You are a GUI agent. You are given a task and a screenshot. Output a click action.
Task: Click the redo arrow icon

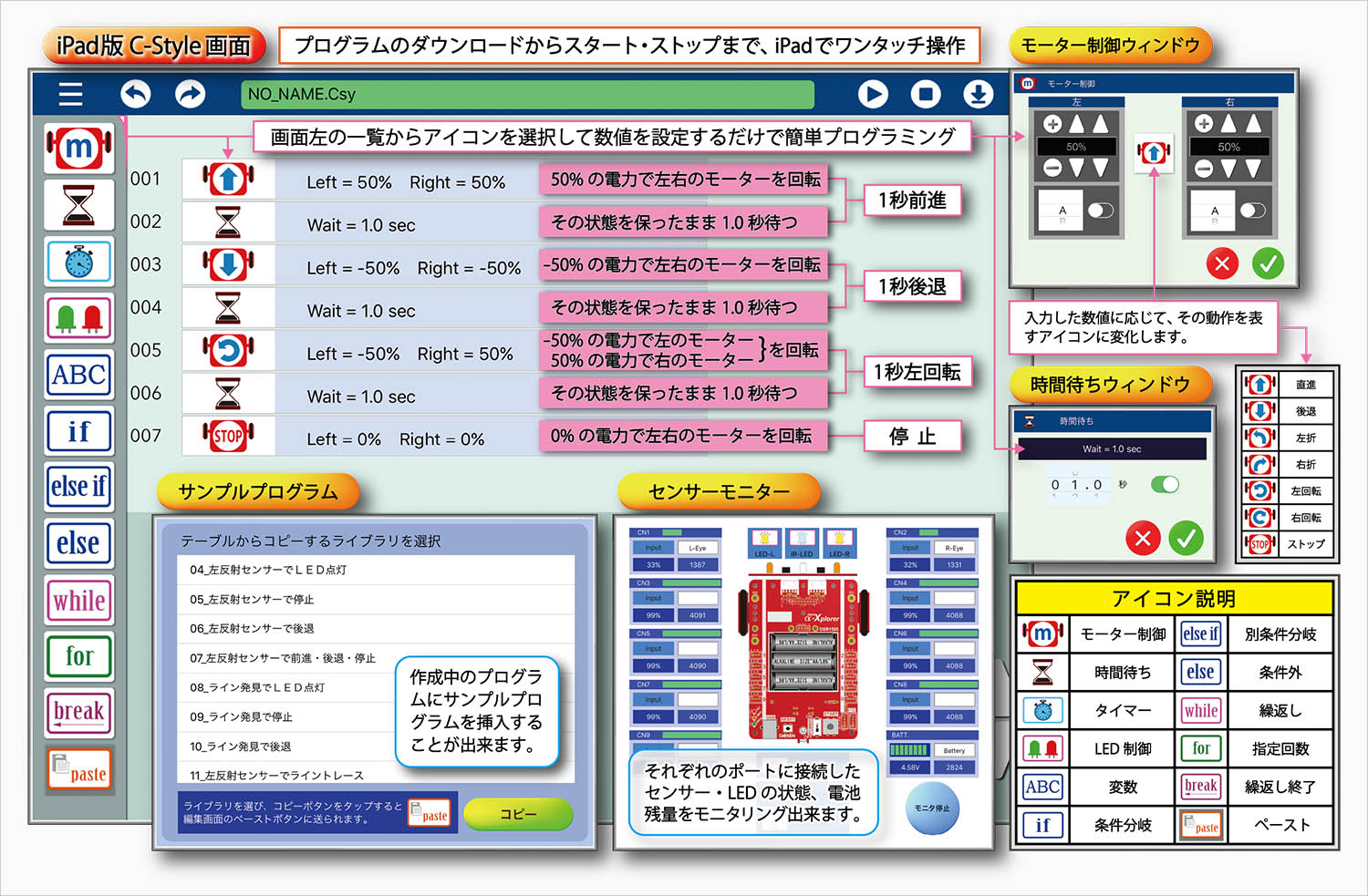click(x=190, y=94)
